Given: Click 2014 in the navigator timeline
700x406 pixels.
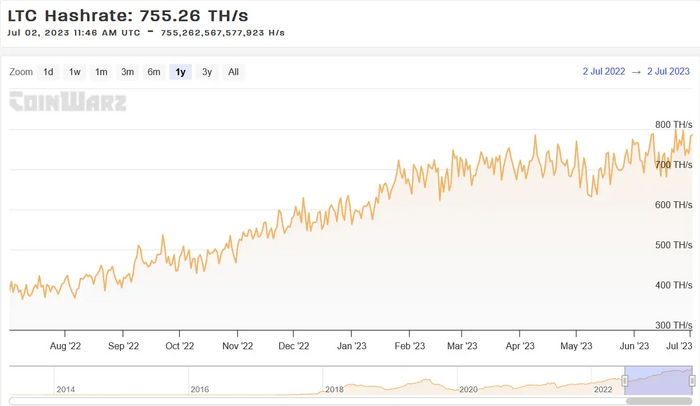Looking at the screenshot, I should pos(65,389).
